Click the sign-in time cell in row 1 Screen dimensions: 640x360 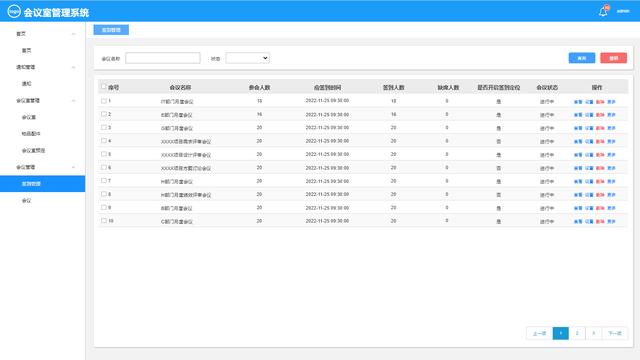click(327, 101)
